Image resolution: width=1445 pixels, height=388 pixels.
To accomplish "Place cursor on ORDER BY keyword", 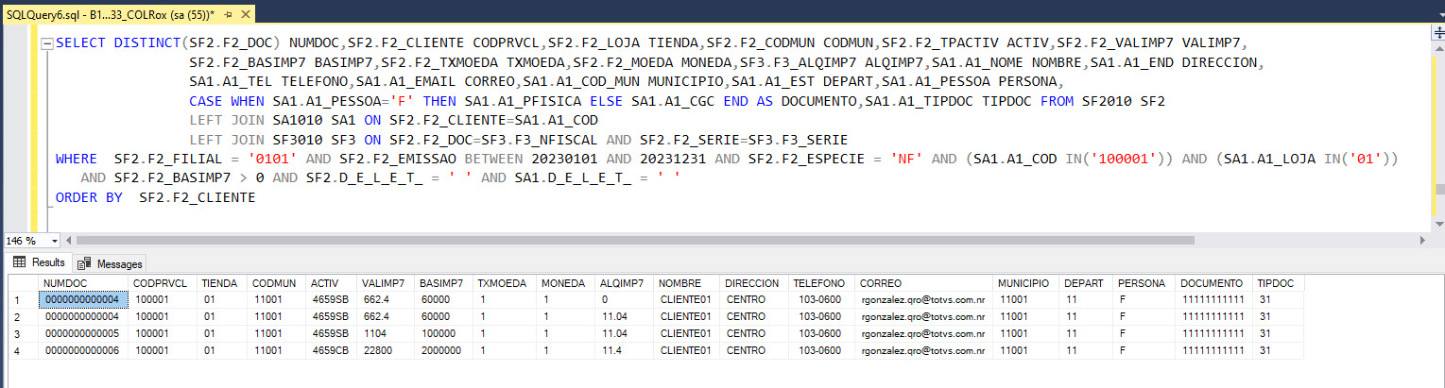I will point(89,198).
